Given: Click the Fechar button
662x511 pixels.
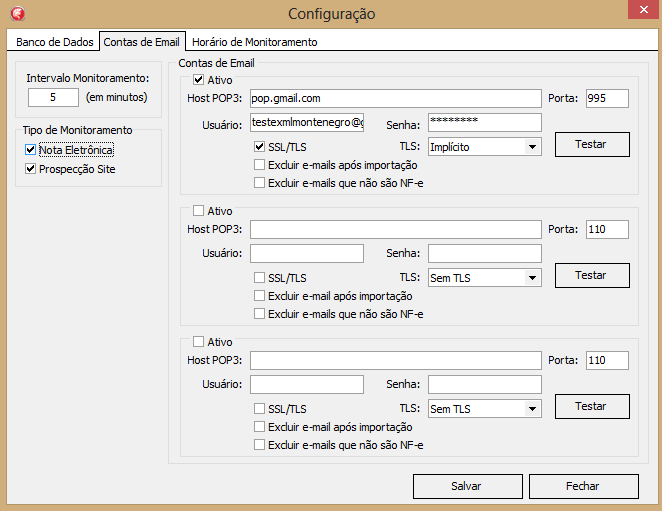Looking at the screenshot, I should tap(583, 486).
